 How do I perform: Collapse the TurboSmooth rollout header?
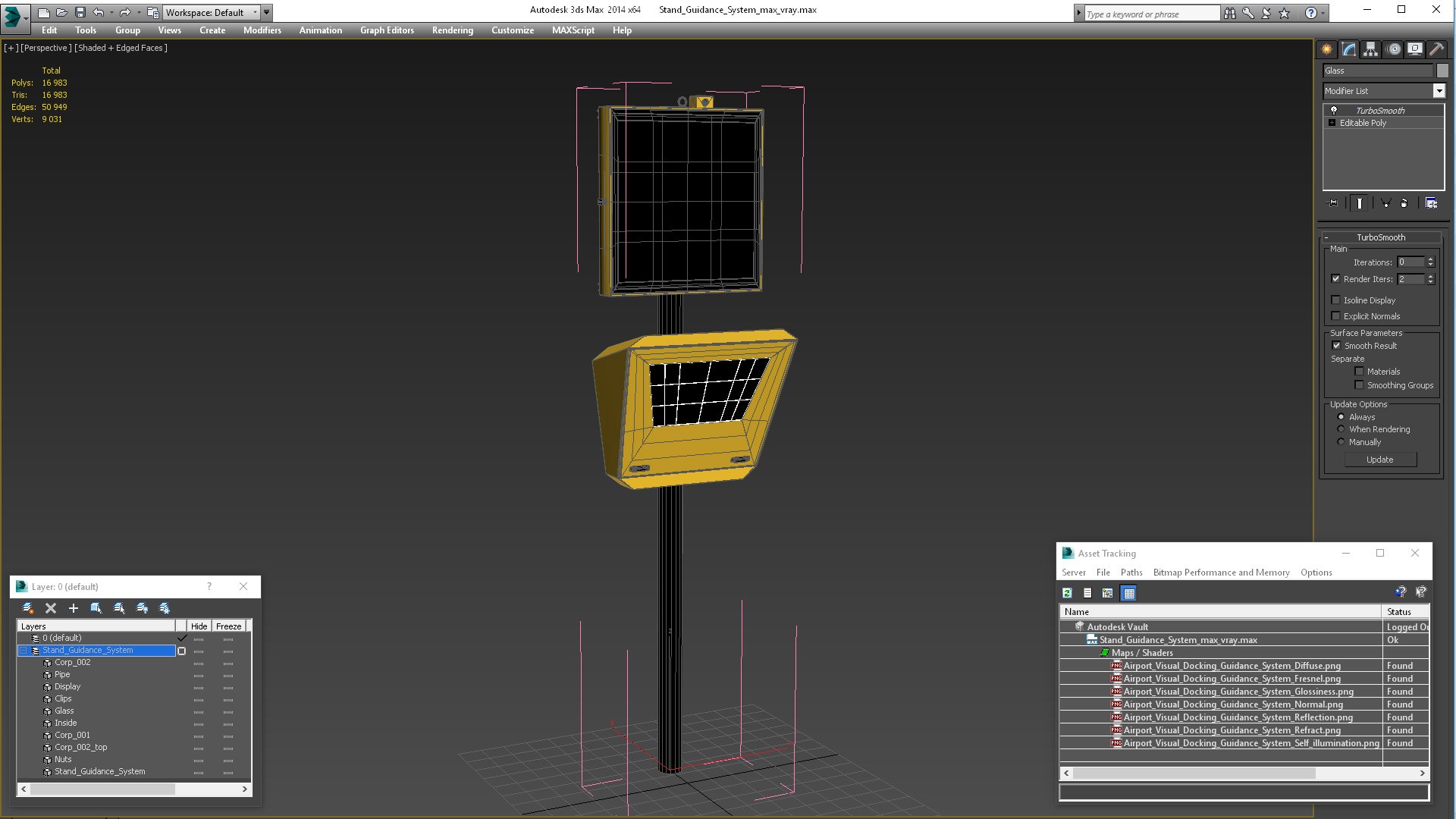pyautogui.click(x=1380, y=237)
